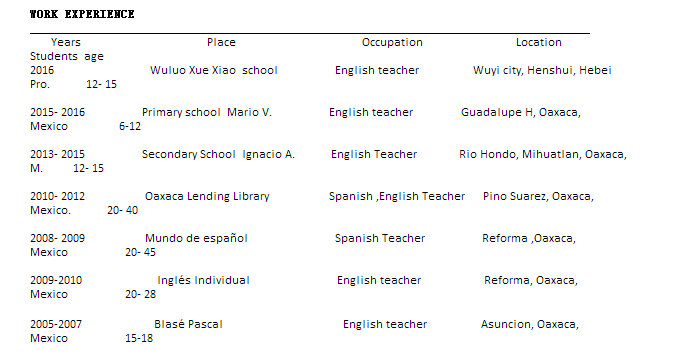The image size is (696, 361).
Task: Select the Wuluo Xue Xiao school text
Action: click(214, 70)
